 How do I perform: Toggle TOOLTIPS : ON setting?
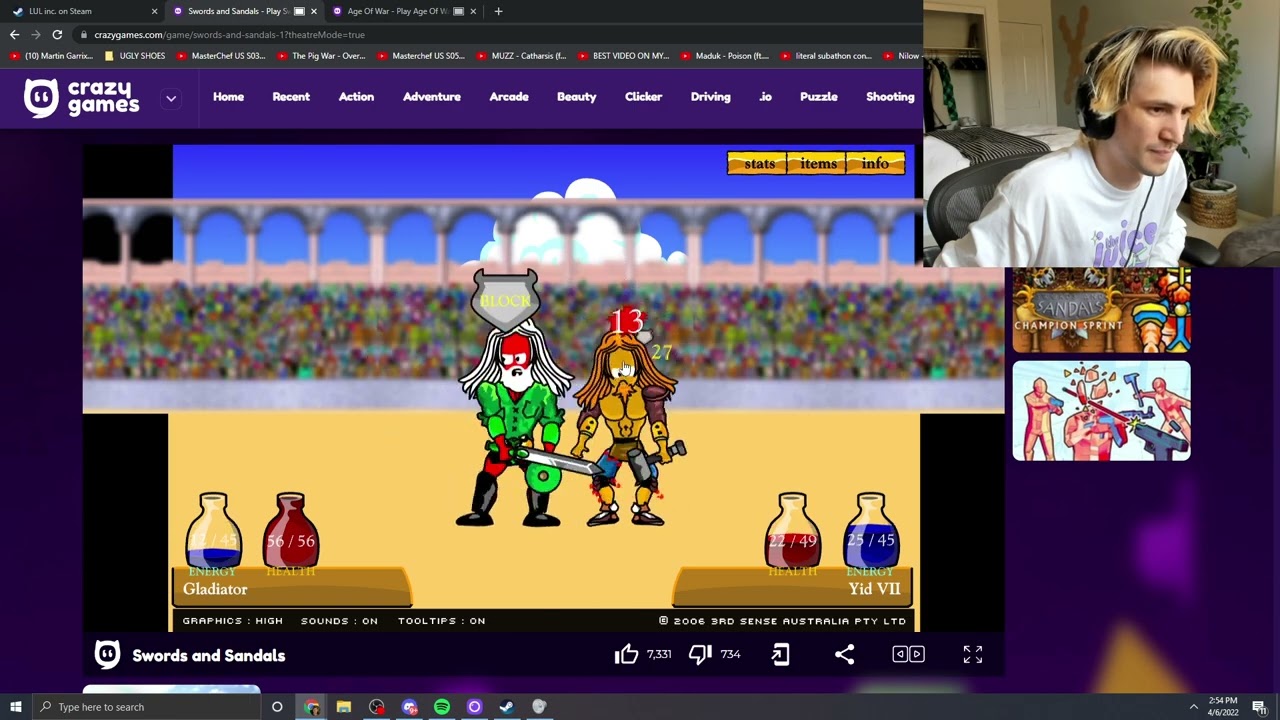point(441,621)
